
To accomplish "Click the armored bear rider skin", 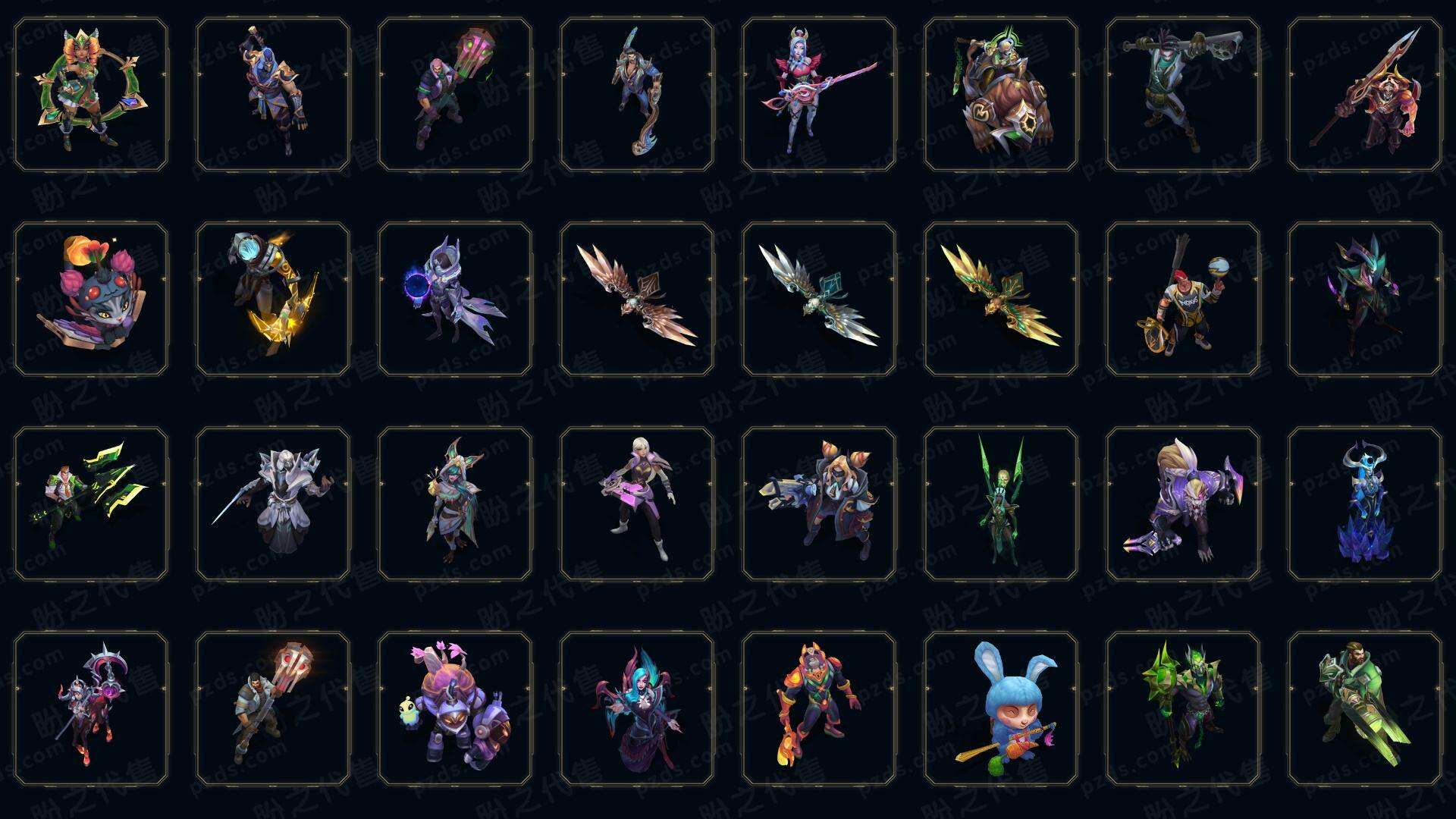I will 1001,94.
